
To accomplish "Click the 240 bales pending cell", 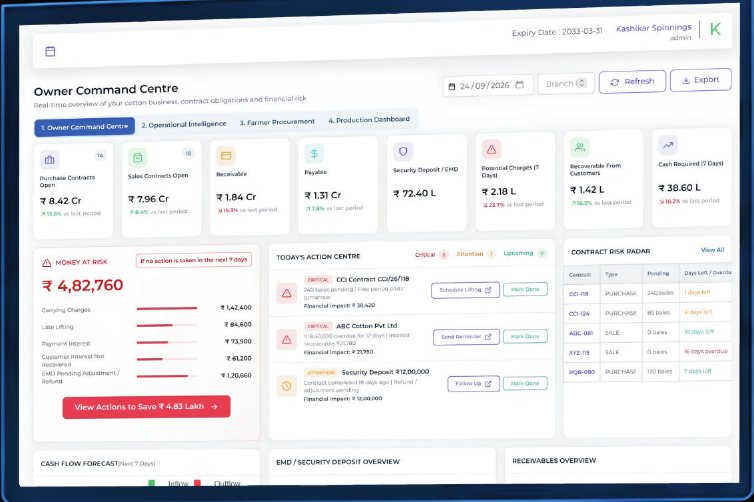I will 660,293.
